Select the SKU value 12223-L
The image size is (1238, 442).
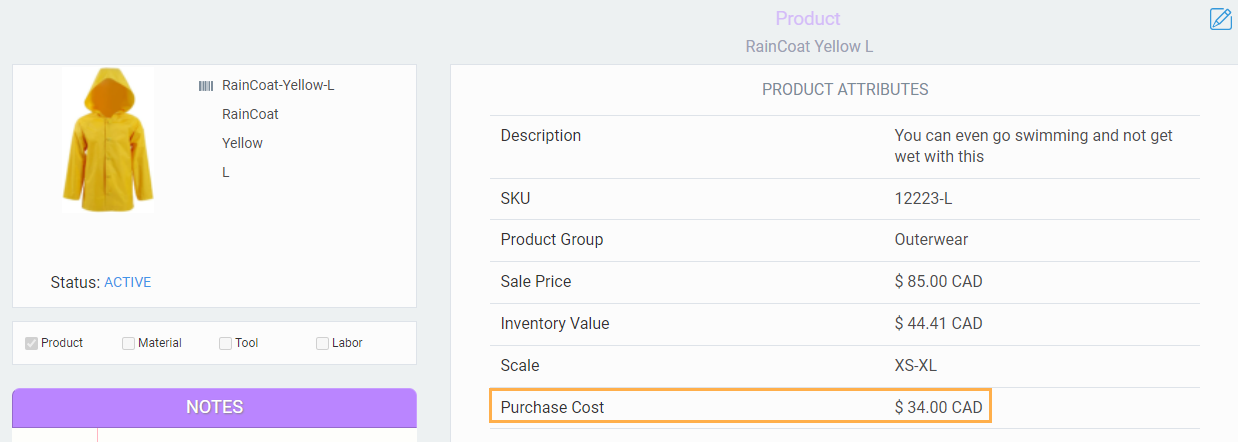923,198
